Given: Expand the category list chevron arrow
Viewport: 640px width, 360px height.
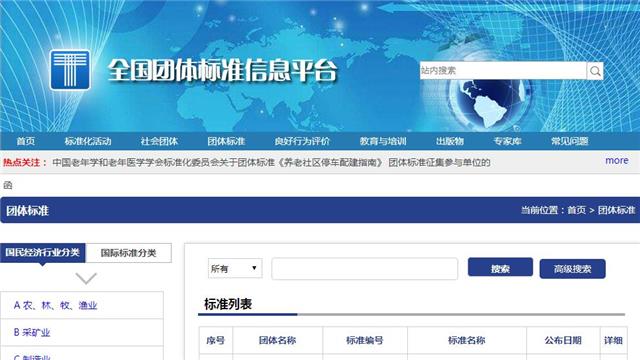Looking at the screenshot, I should 86,278.
